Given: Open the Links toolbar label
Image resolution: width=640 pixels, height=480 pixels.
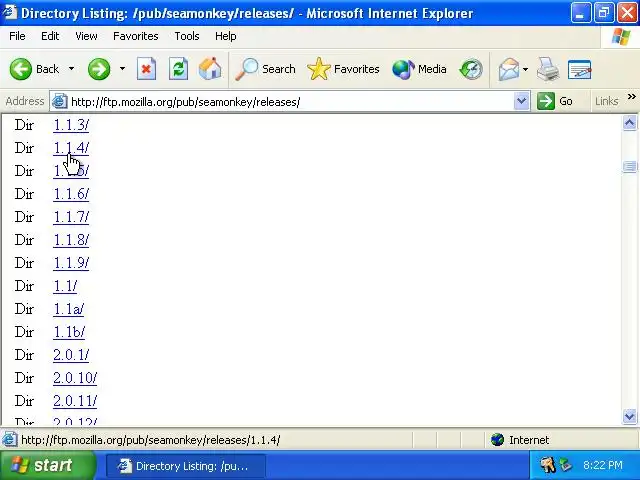Looking at the screenshot, I should coord(607,101).
